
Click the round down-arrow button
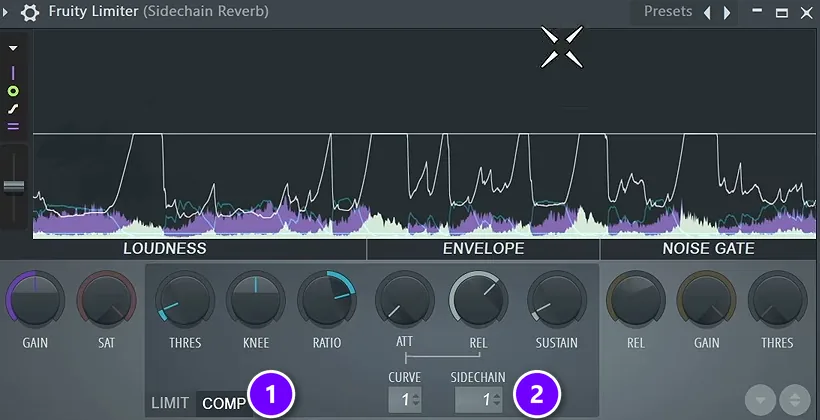(x=761, y=400)
